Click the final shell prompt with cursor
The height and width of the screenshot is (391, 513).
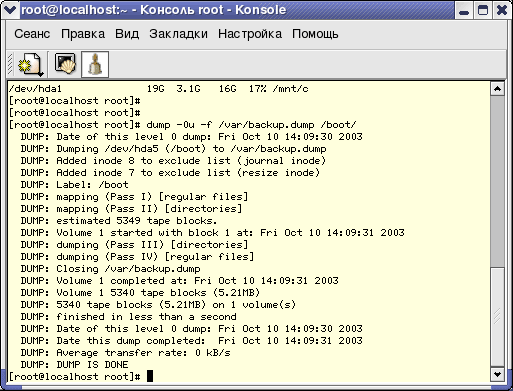pyautogui.click(x=81, y=377)
